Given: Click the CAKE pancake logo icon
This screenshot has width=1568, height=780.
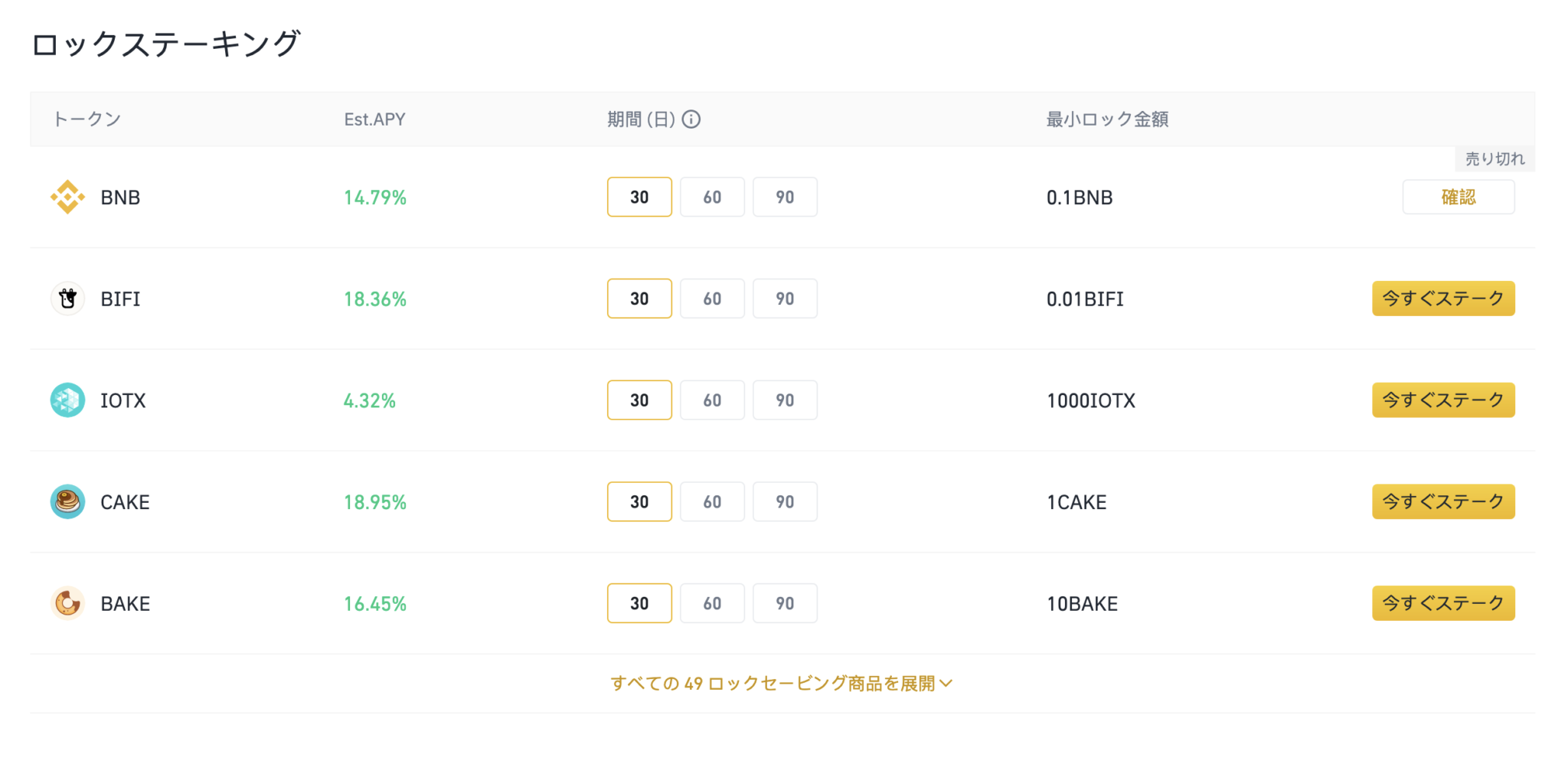Looking at the screenshot, I should 67,502.
